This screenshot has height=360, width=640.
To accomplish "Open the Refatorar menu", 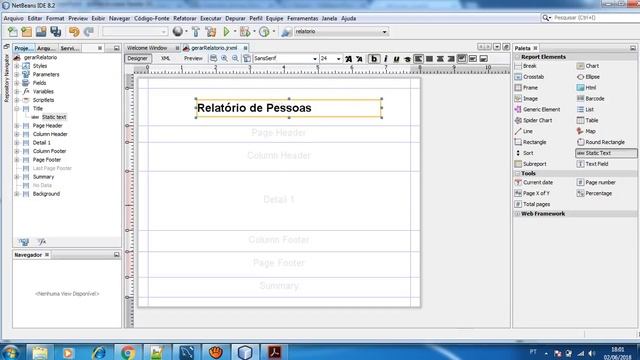I will click(184, 18).
